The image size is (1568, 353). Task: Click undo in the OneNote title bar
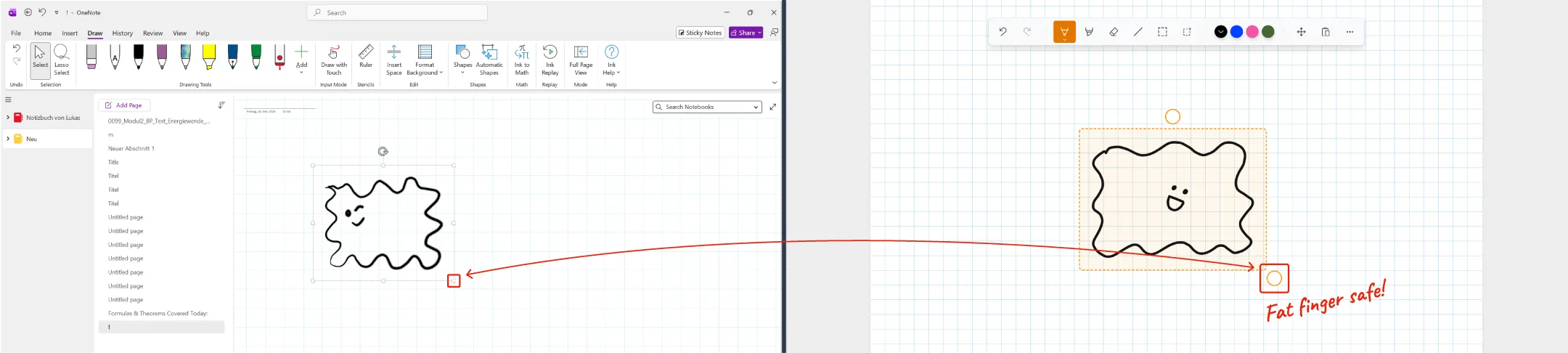coord(42,12)
